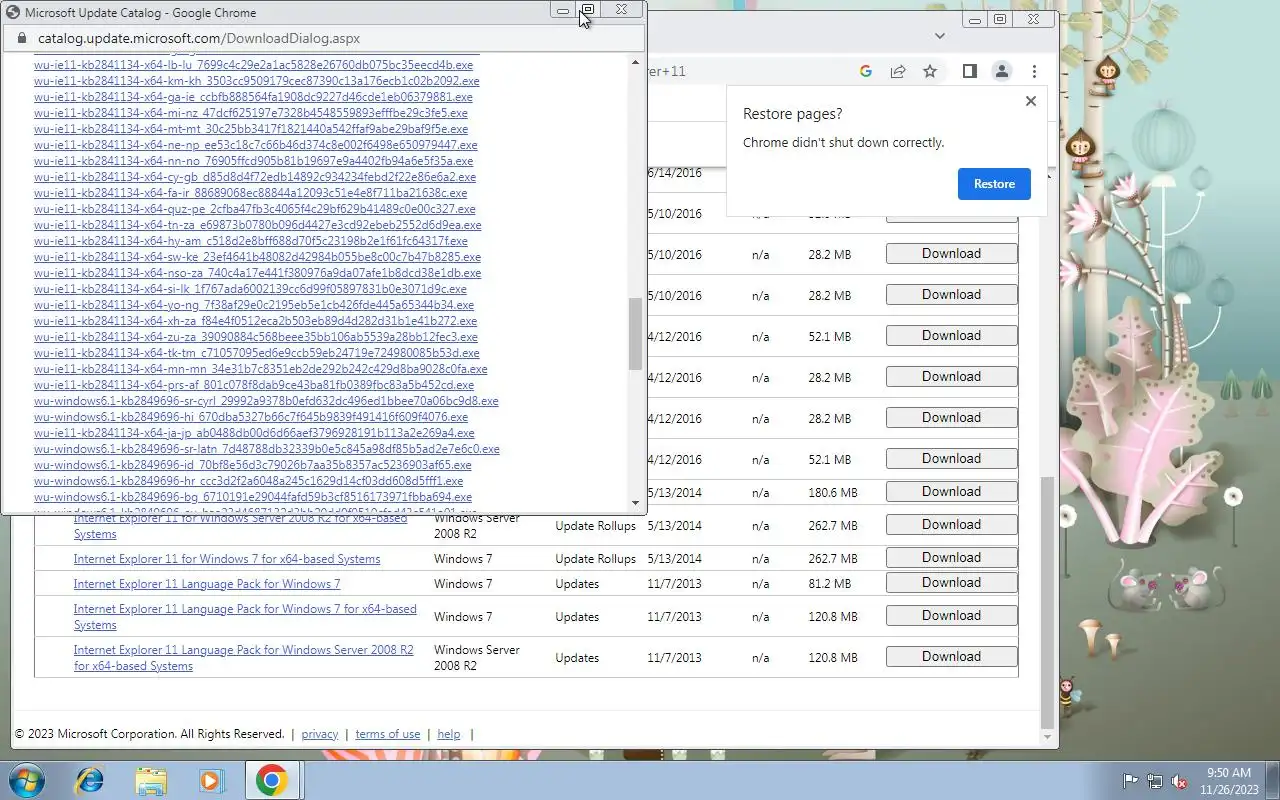Open the privacy link in the footer
This screenshot has height=800, width=1280.
(320, 734)
